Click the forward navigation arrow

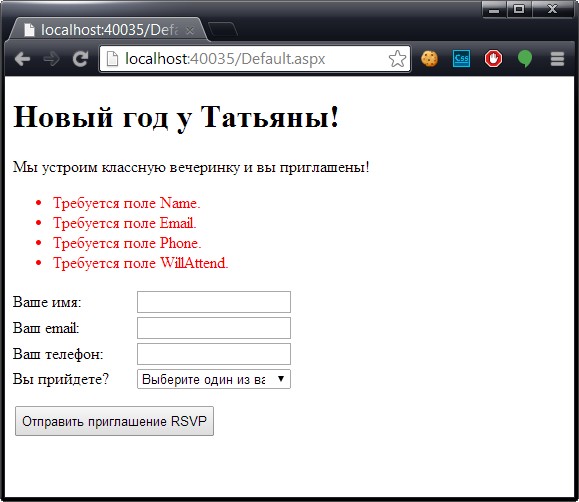pyautogui.click(x=51, y=59)
